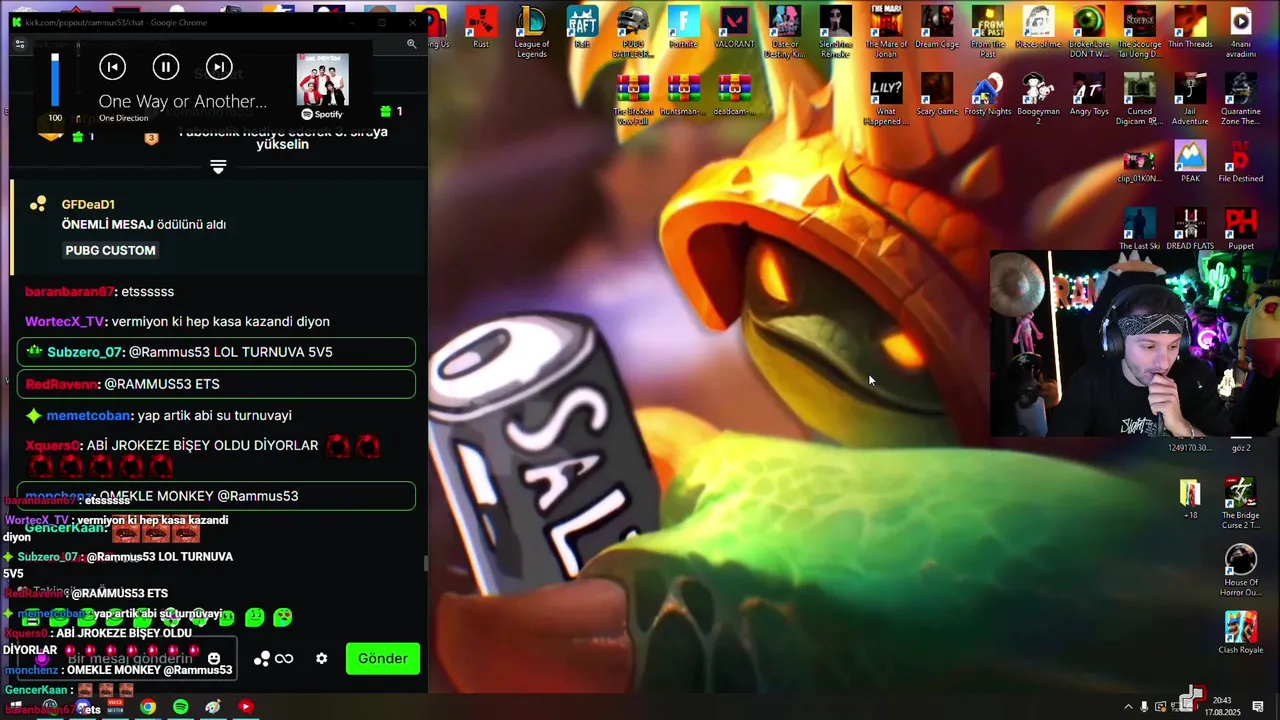This screenshot has width=1280, height=720.
Task: Launch the Dream Cage desktop icon
Action: [937, 27]
